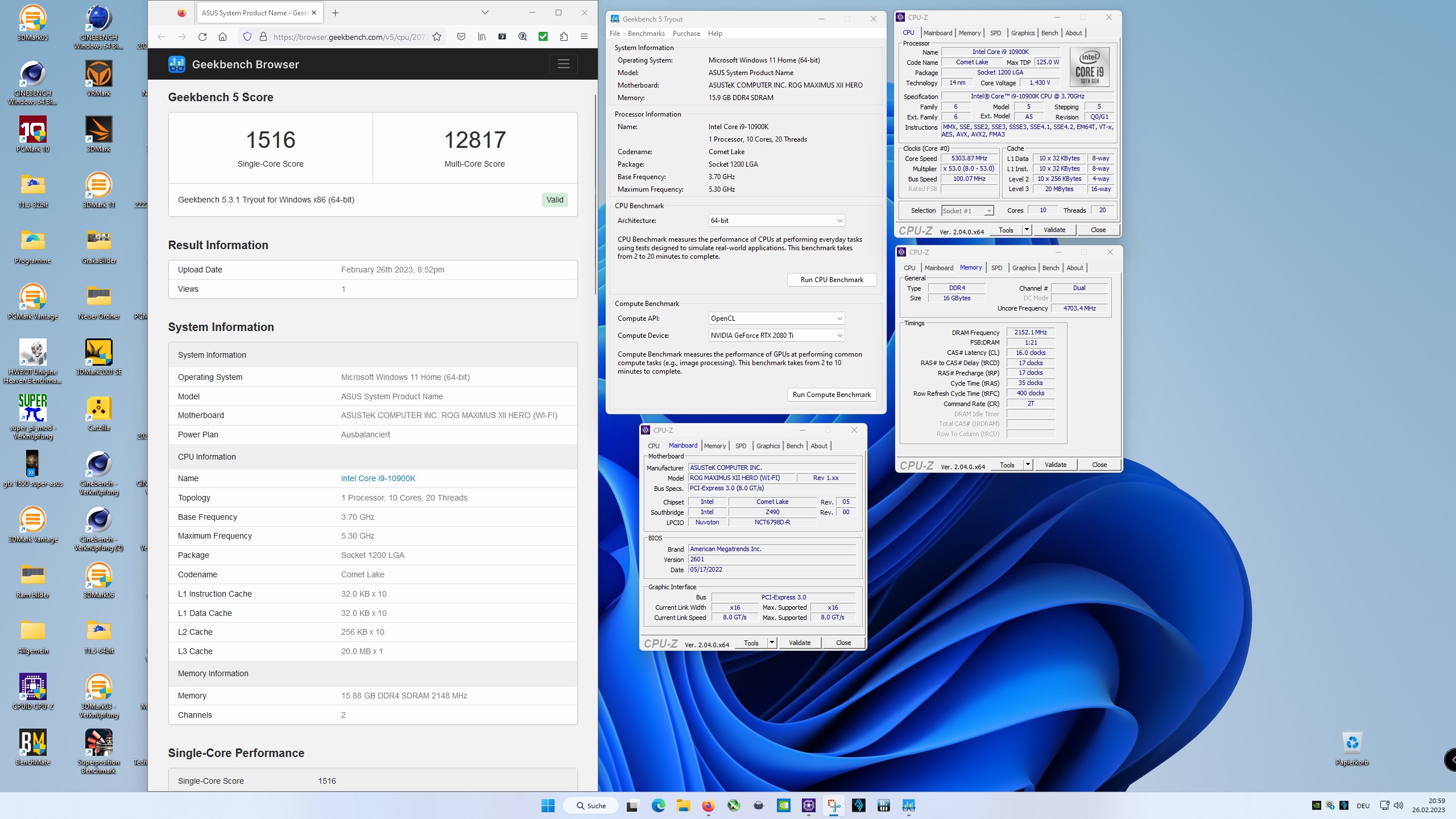Open Microsoft Edge from the taskbar
Image resolution: width=1456 pixels, height=819 pixels.
658,805
